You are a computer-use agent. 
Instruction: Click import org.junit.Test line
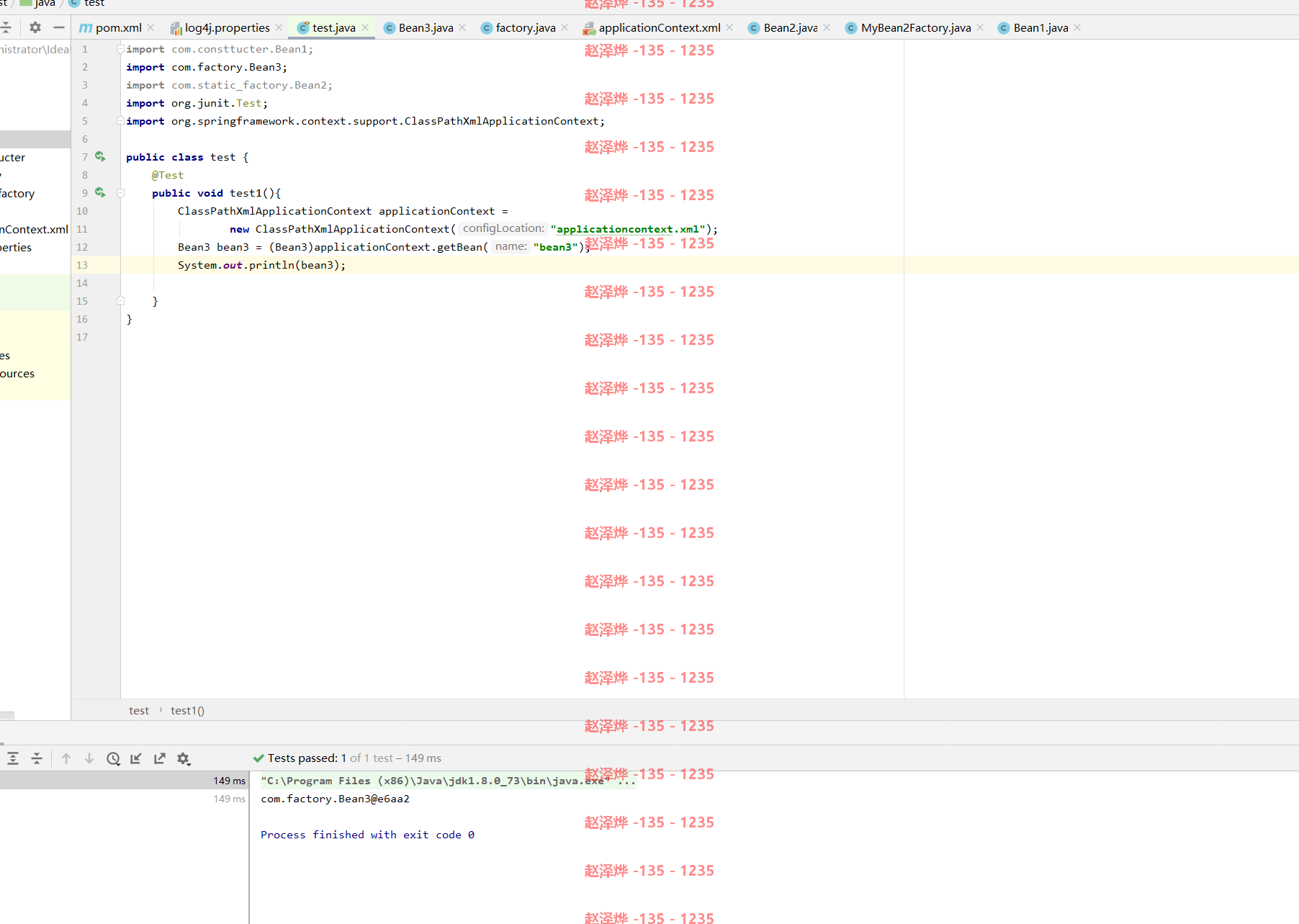click(x=197, y=103)
